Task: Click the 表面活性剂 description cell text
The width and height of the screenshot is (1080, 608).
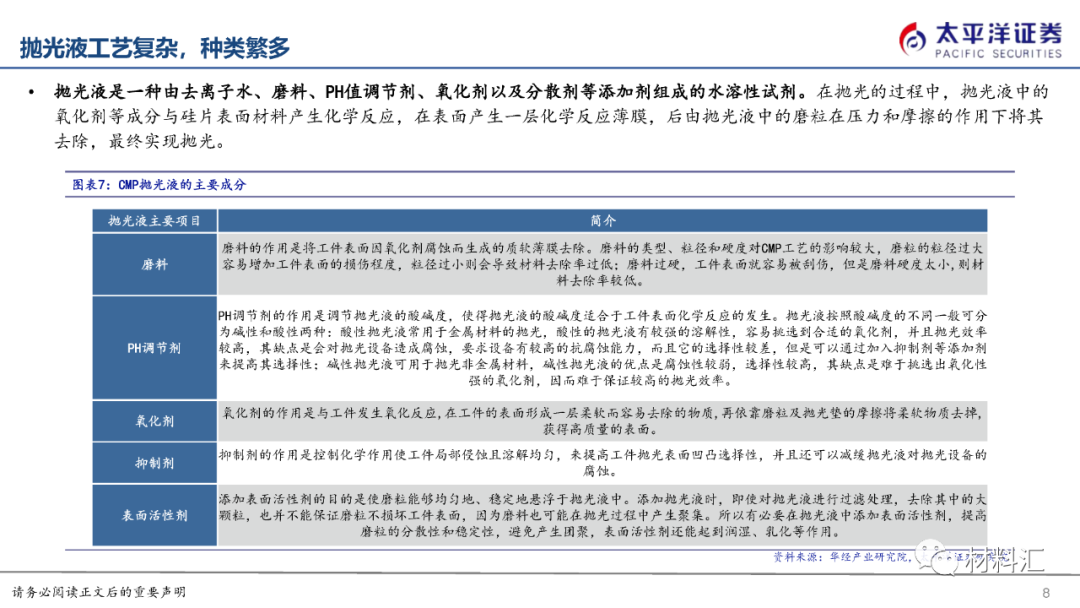Action: [603, 515]
